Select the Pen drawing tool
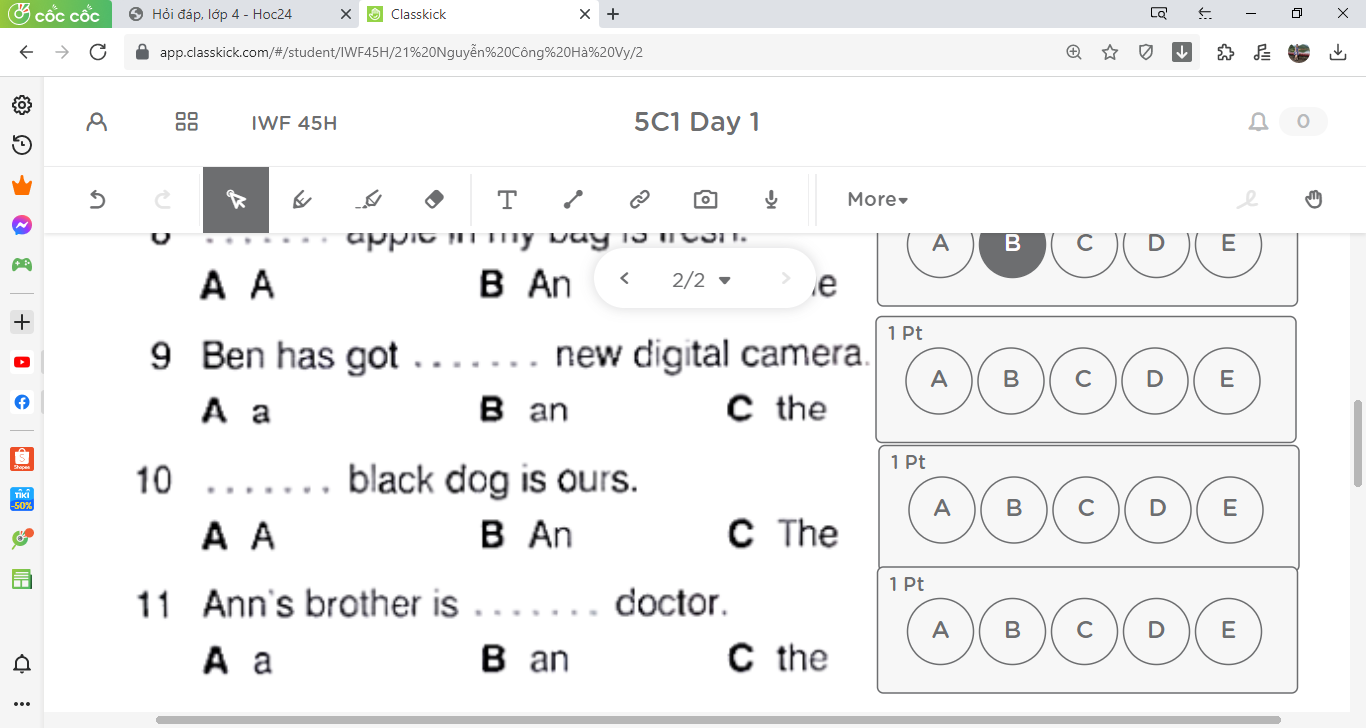The width and height of the screenshot is (1366, 728). tap(302, 200)
